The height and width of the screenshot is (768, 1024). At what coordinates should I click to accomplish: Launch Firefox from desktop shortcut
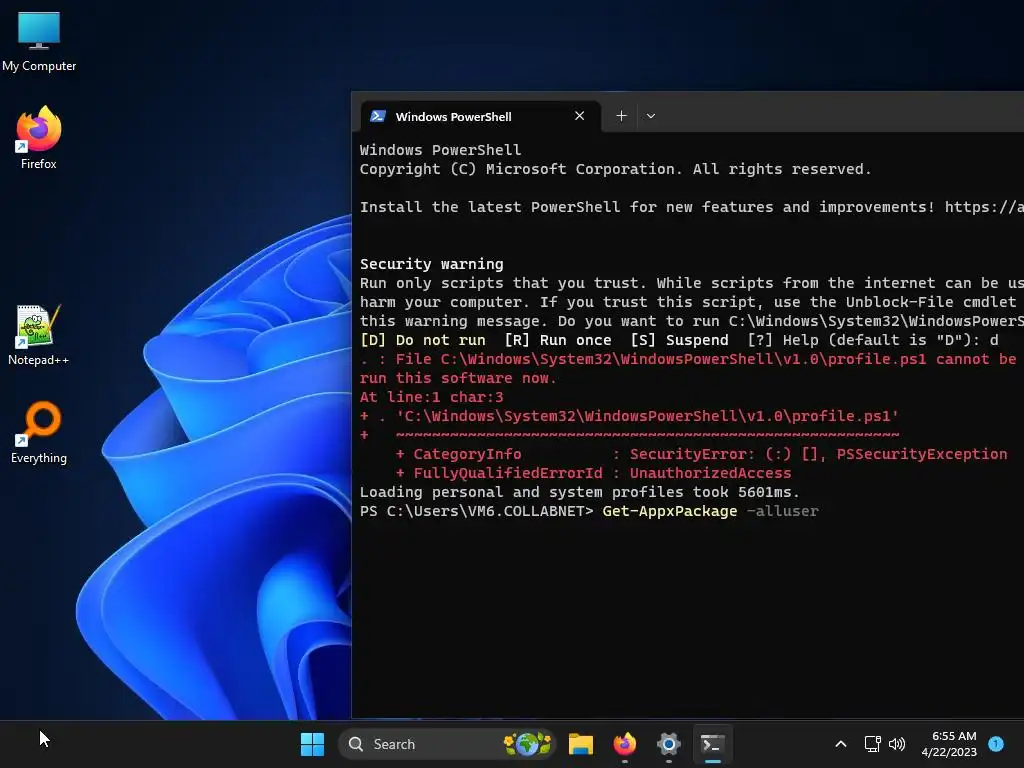click(x=39, y=138)
